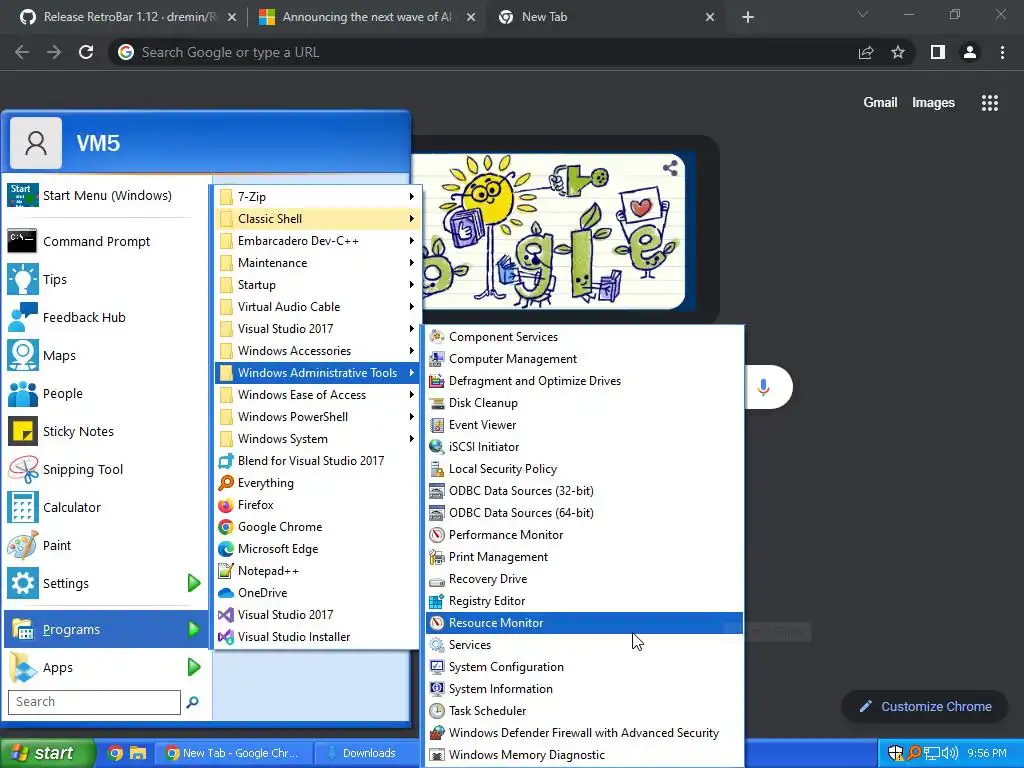Expand the Classic Shell folder
The width and height of the screenshot is (1024, 768).
tap(317, 219)
